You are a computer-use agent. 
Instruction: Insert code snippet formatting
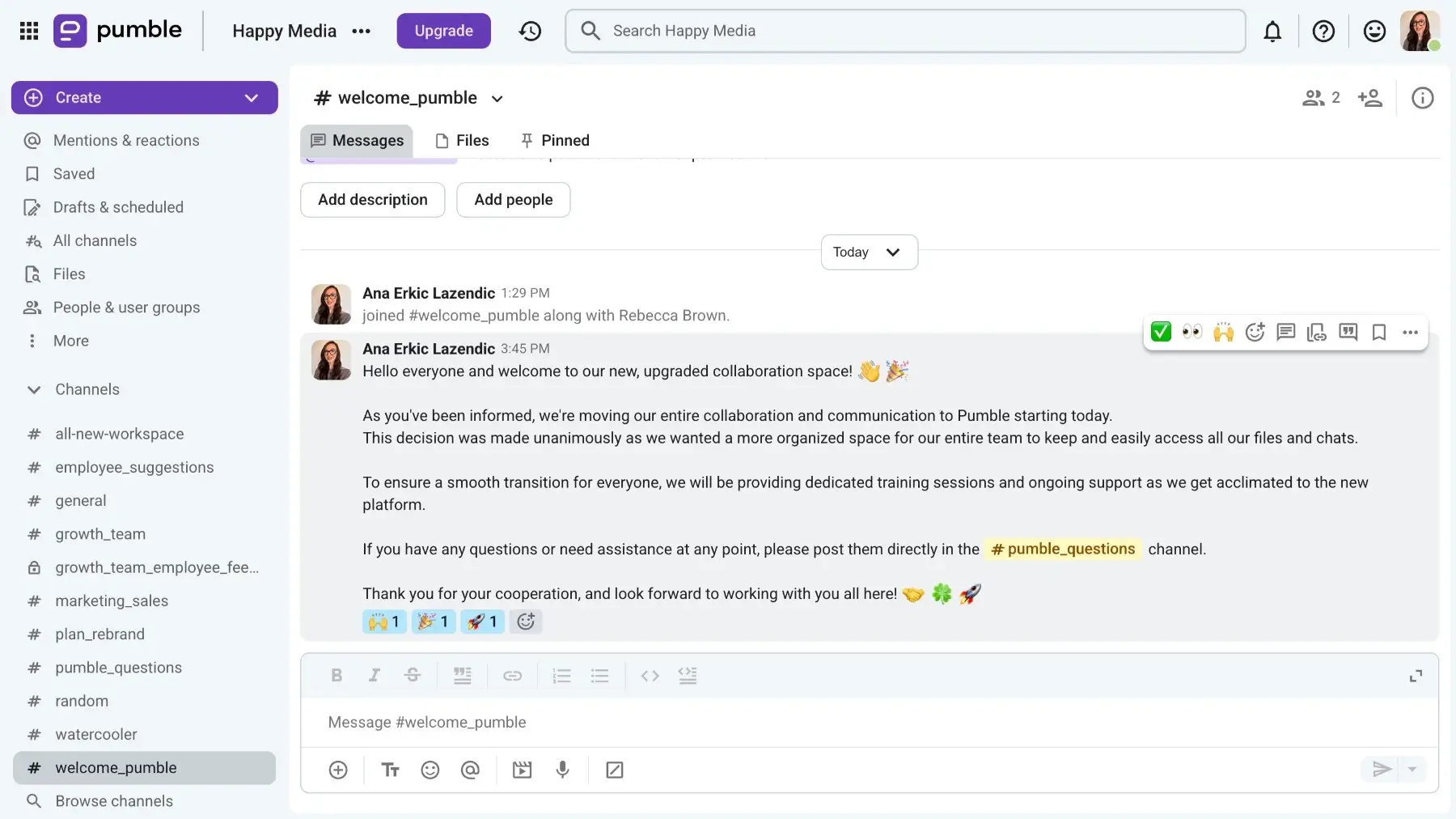point(650,676)
